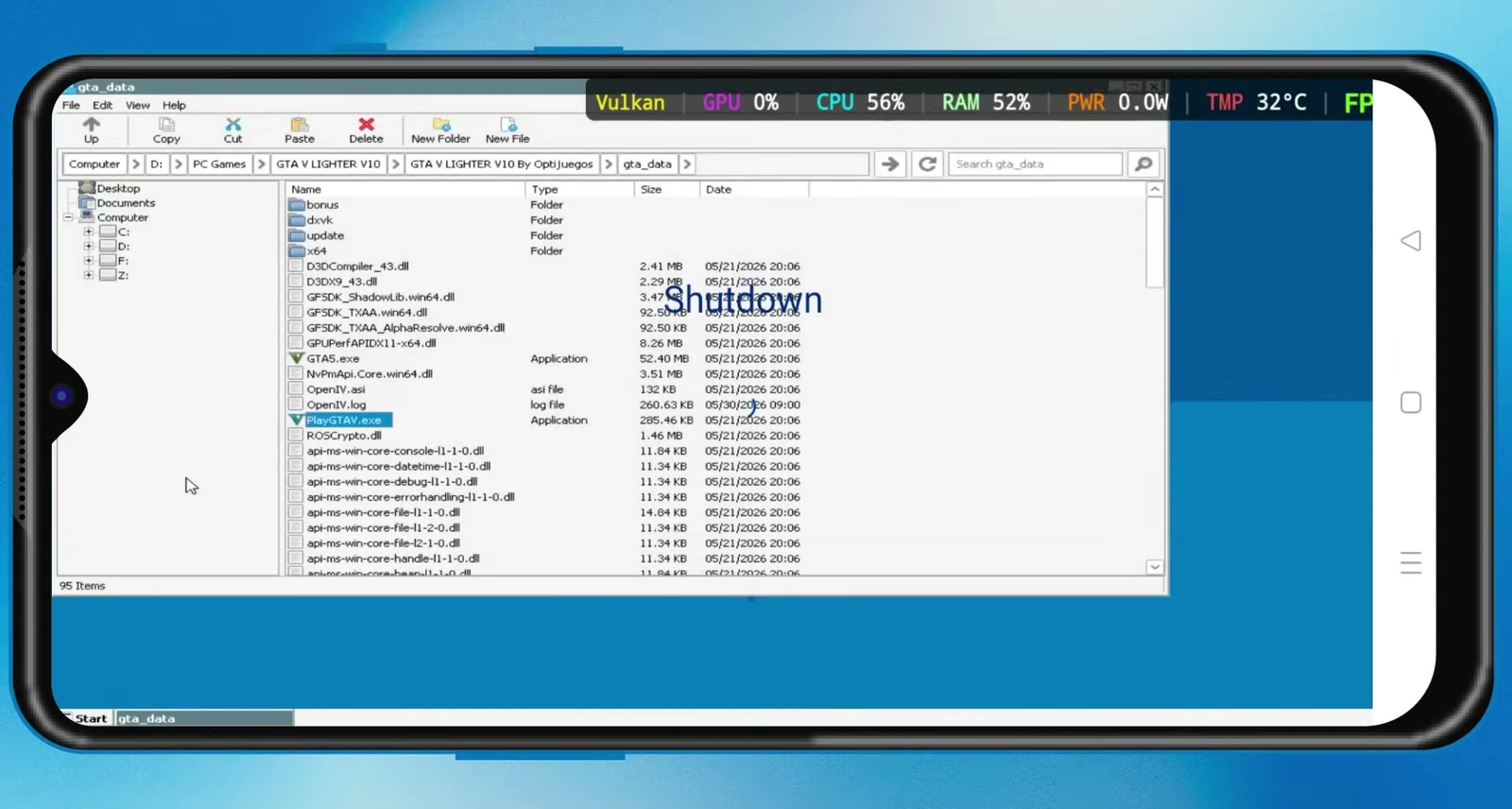Click the red Delete icon
This screenshot has width=1512, height=809.
click(x=366, y=125)
